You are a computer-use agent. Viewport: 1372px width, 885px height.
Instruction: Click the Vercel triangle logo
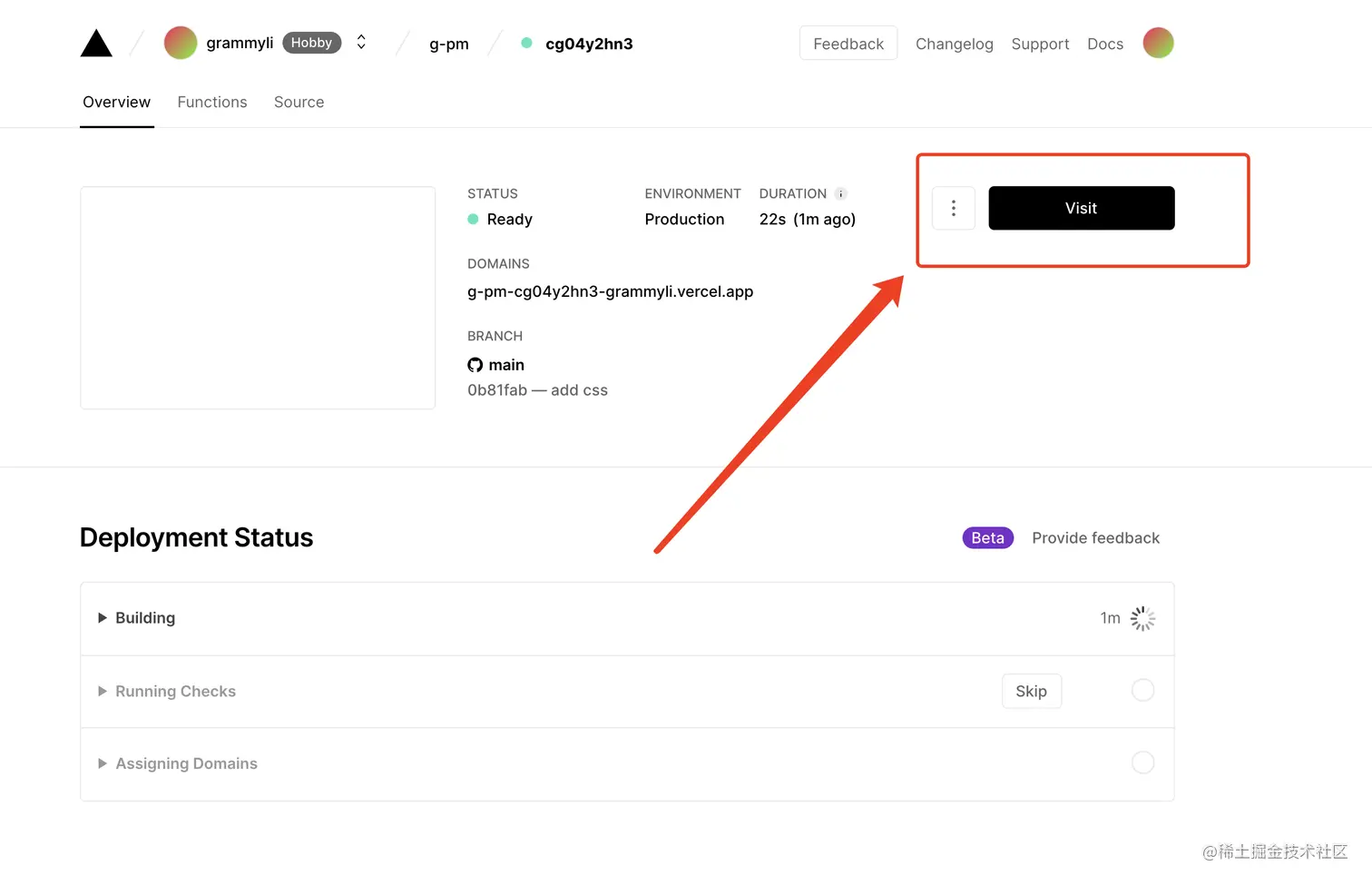coord(96,44)
